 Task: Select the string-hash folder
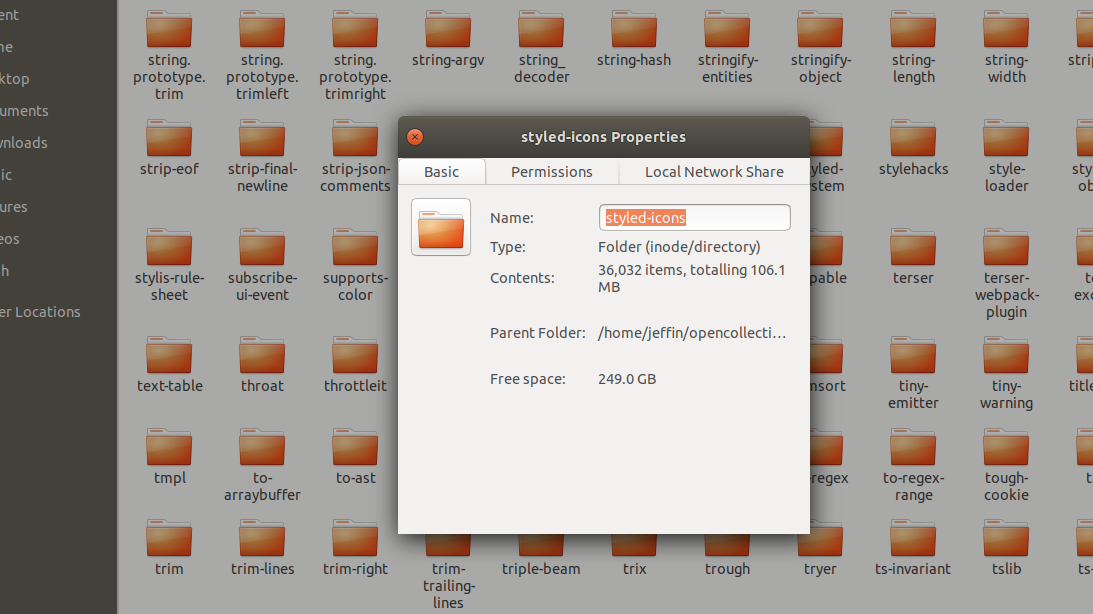(x=634, y=40)
